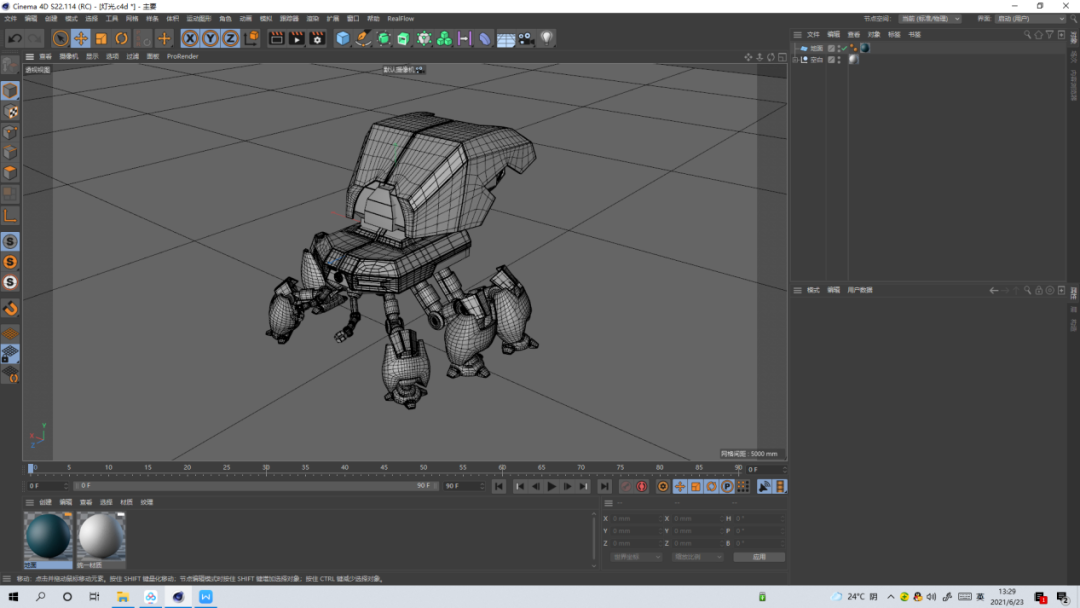Open Object Manager hamburger menu
1080x608 pixels.
[x=797, y=34]
